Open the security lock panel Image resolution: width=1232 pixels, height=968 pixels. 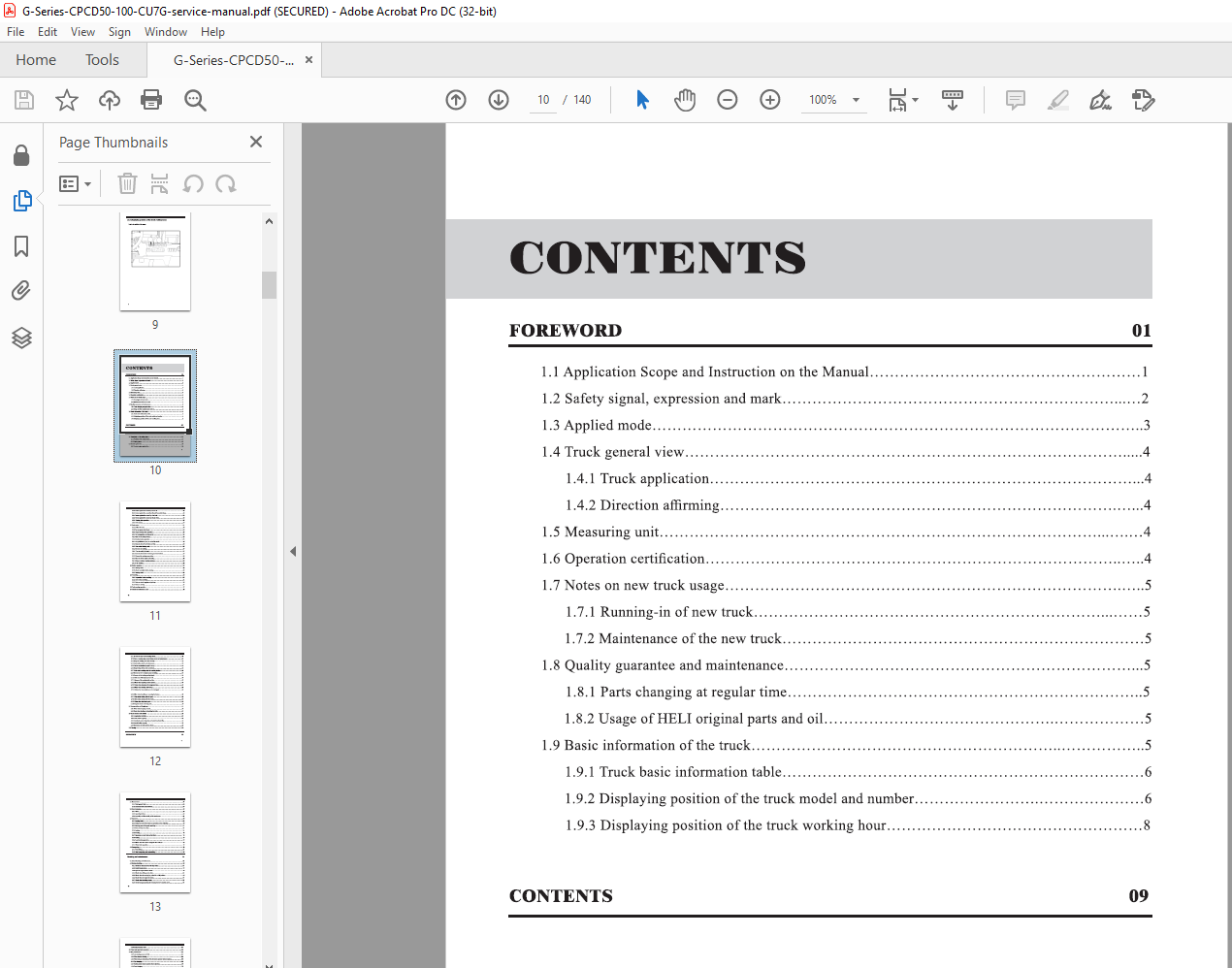21,155
